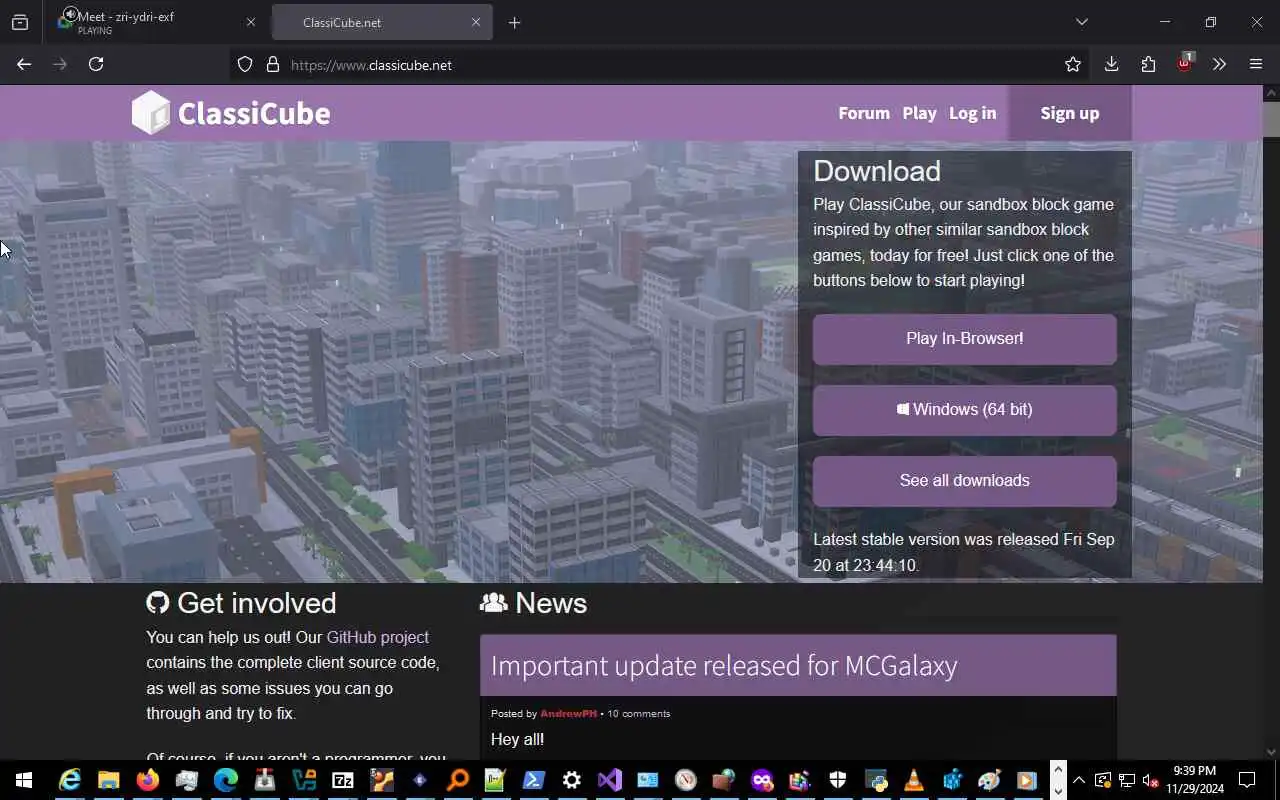Click Play In-Browser! button
Image resolution: width=1280 pixels, height=800 pixels.
964,338
